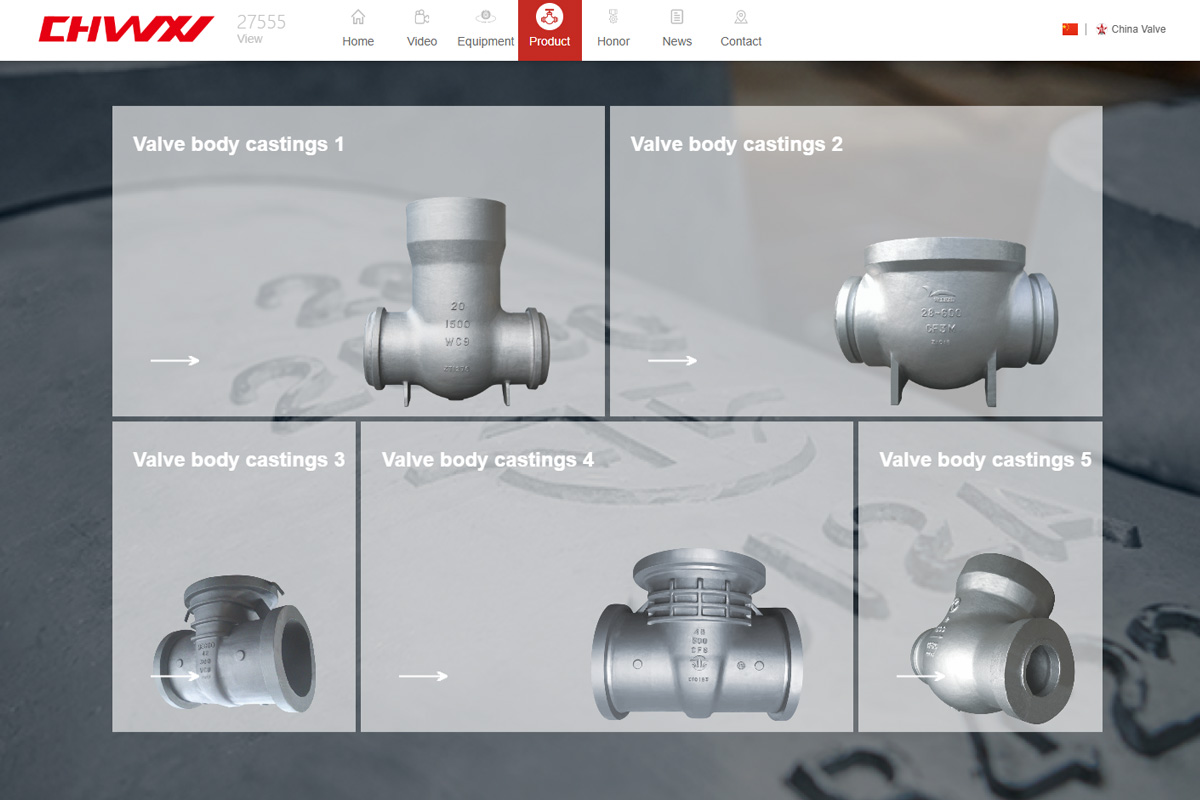Click the Home house icon
This screenshot has width=1200, height=800.
[358, 17]
